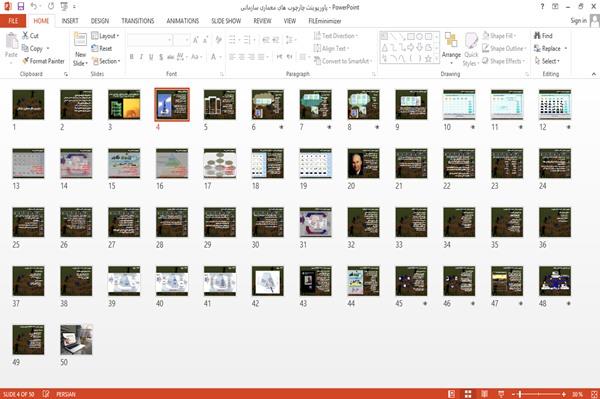The width and height of the screenshot is (600, 399).
Task: Open the Align Text dropdown
Action: 331,48
